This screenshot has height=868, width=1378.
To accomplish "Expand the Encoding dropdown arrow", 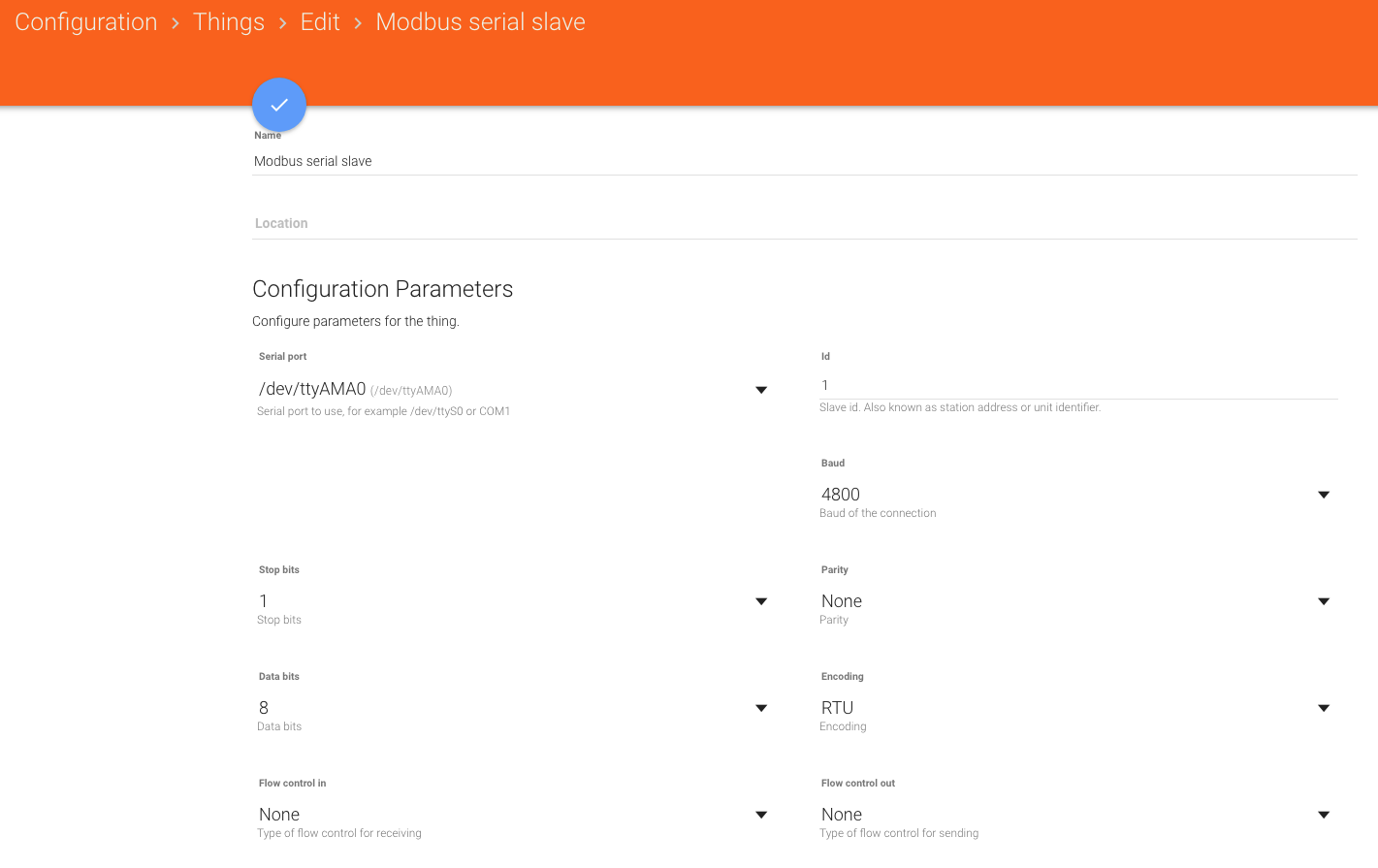I will pos(1324,708).
